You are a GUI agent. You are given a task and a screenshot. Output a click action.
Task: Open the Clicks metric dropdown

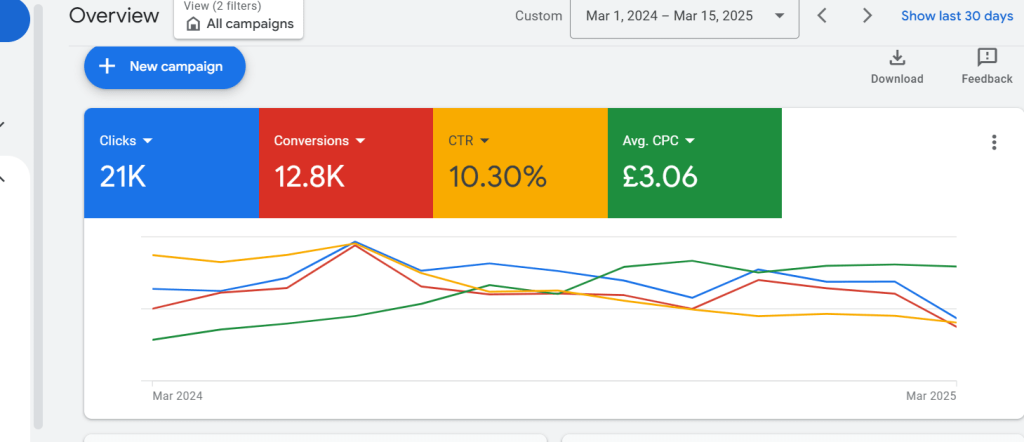coord(147,141)
